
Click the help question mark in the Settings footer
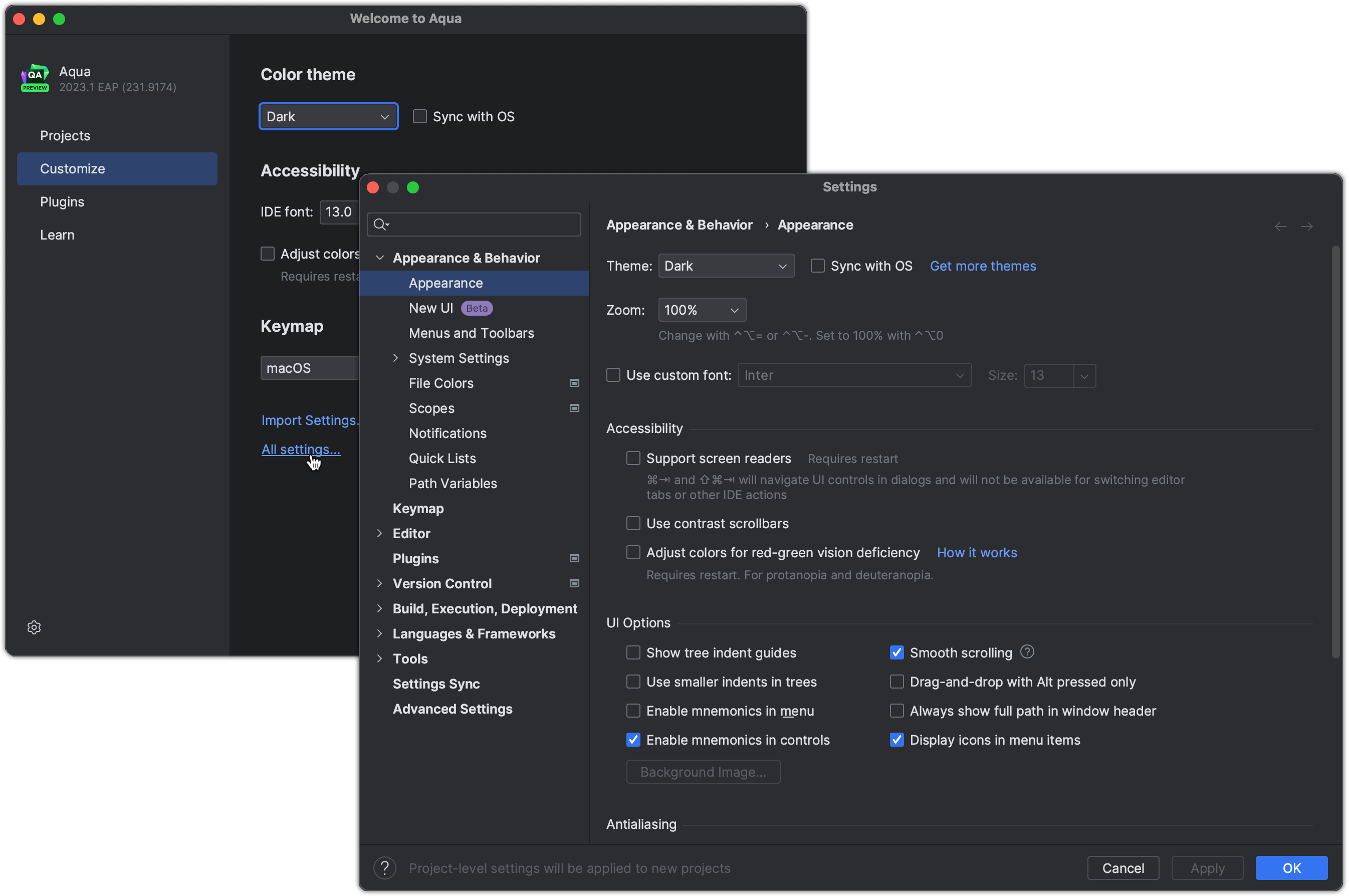point(384,868)
